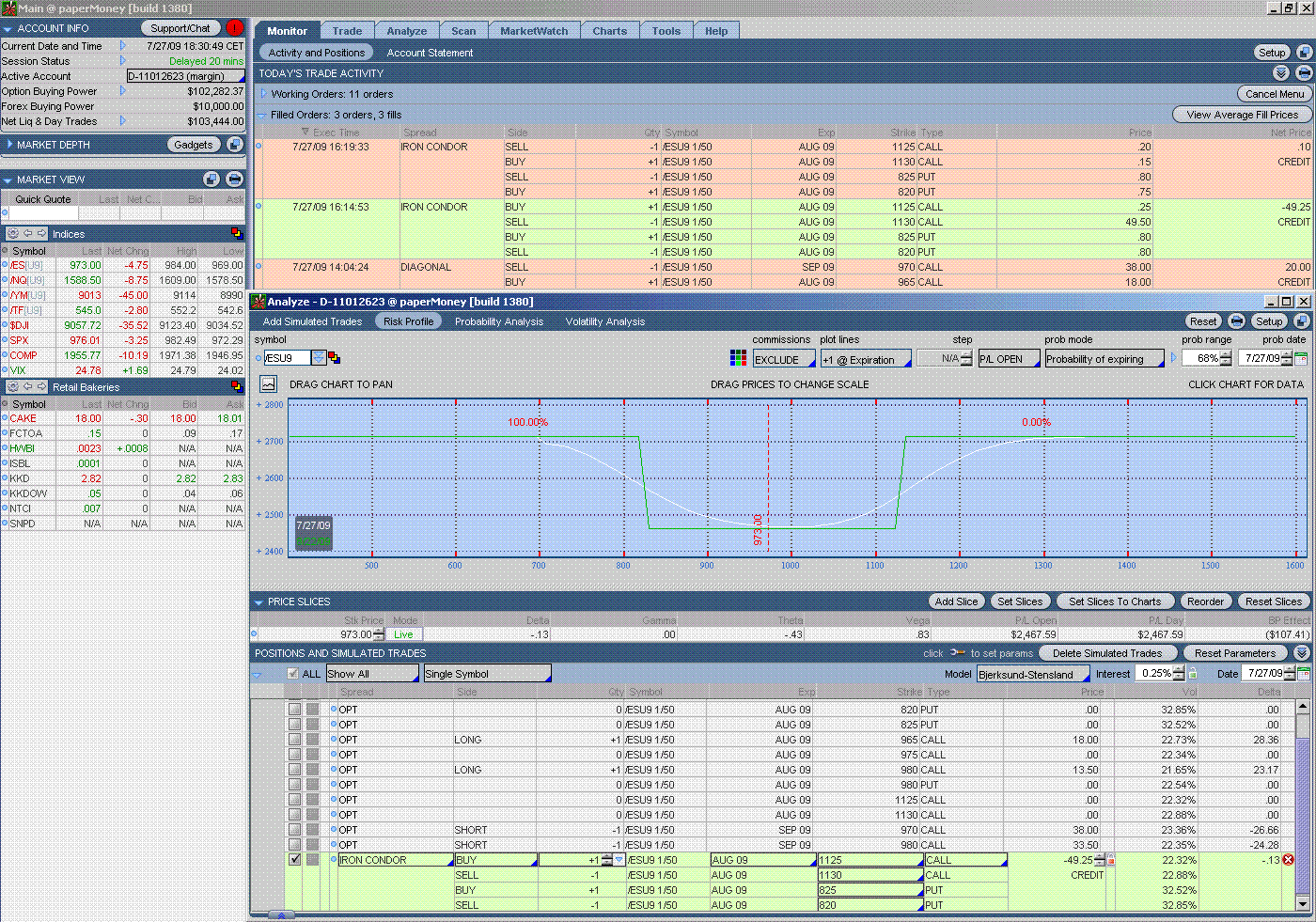Open the Probability Analysis tab
The image size is (1316, 922).
point(498,321)
